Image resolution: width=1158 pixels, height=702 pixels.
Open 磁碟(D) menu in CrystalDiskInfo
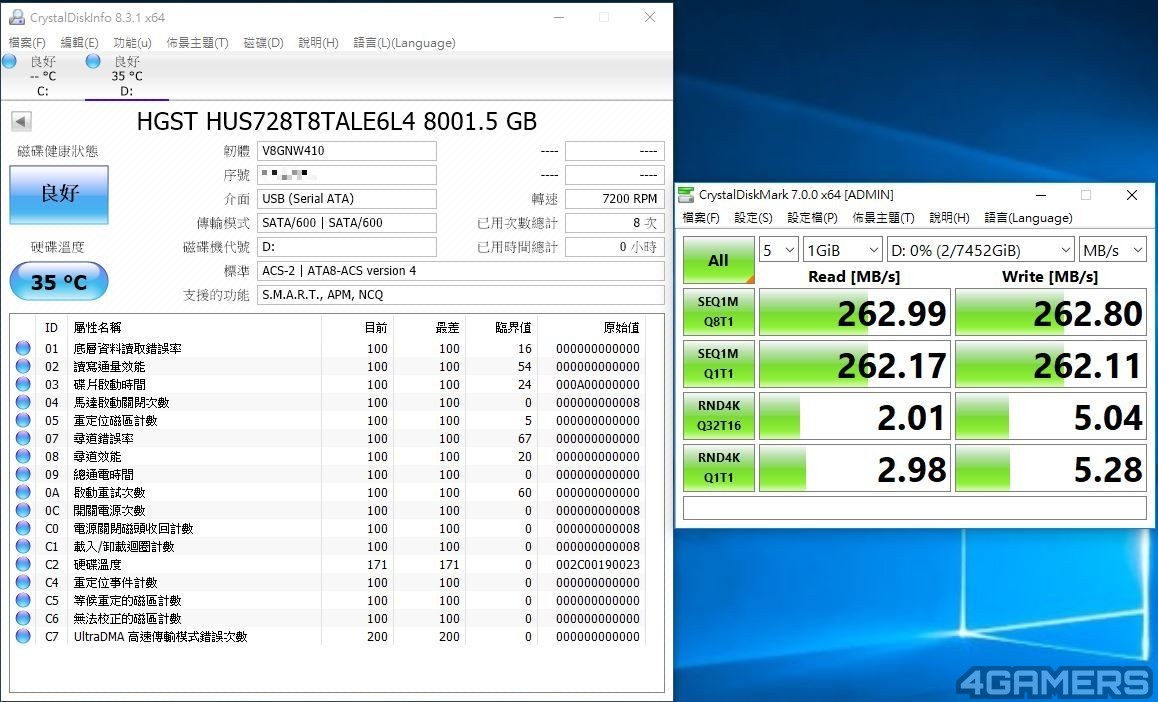pyautogui.click(x=264, y=43)
